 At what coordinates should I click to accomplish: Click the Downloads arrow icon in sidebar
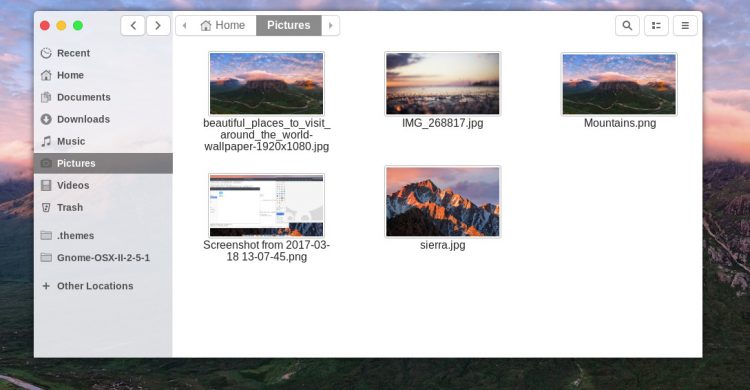[46, 119]
